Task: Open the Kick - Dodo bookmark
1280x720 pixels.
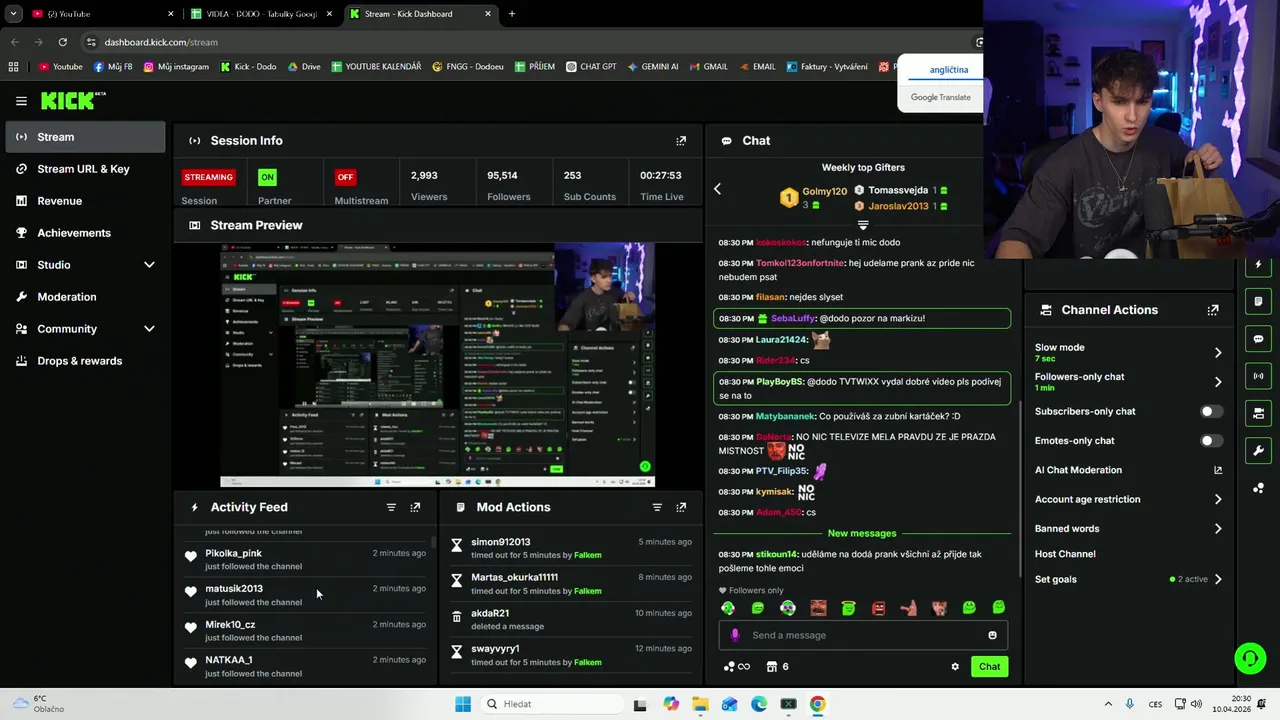Action: [247, 67]
